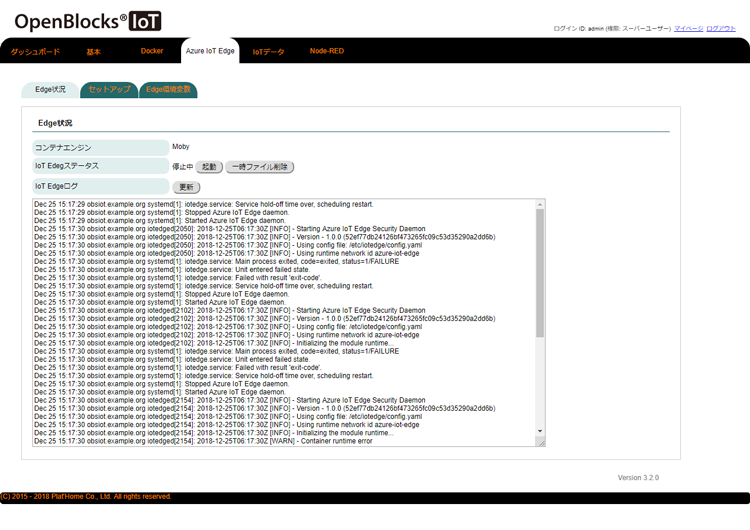Click the 更新 log refresh button
This screenshot has height=530, width=750.
[x=186, y=187]
